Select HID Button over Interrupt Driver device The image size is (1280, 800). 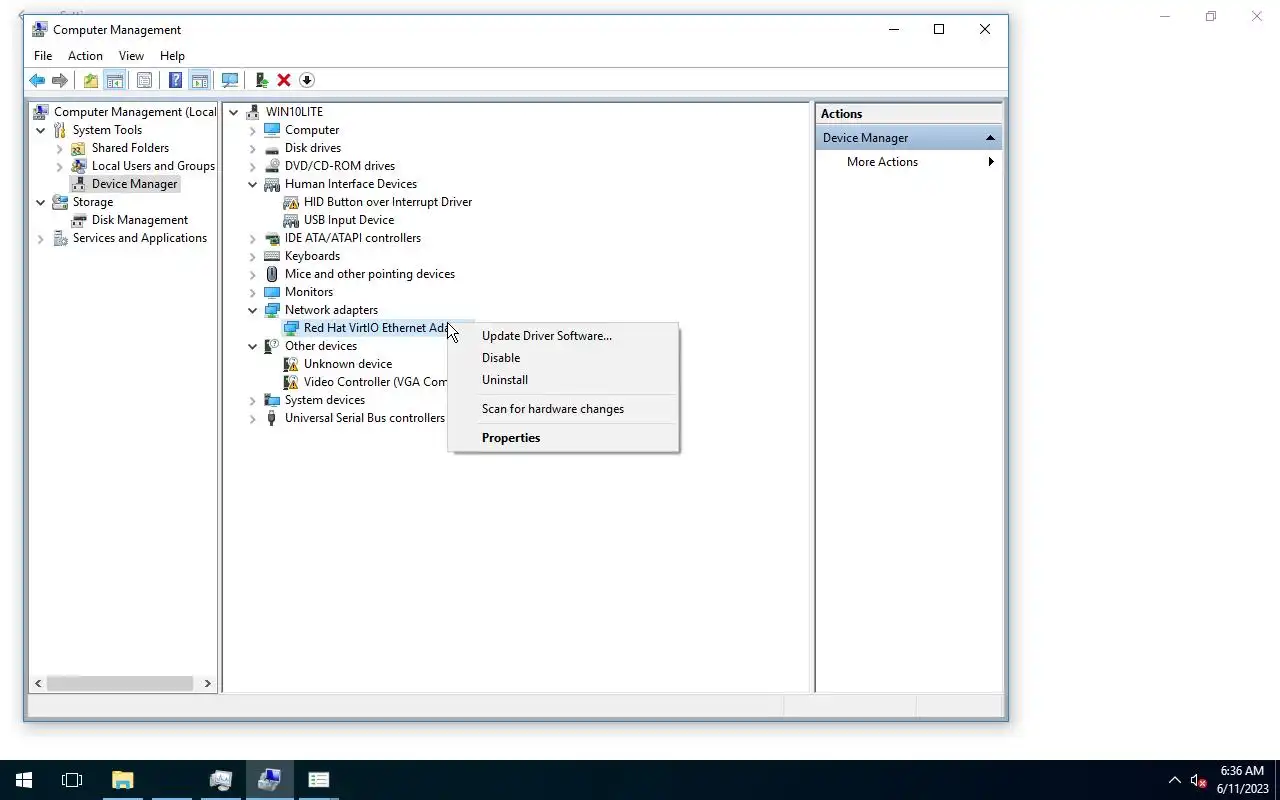pyautogui.click(x=388, y=202)
